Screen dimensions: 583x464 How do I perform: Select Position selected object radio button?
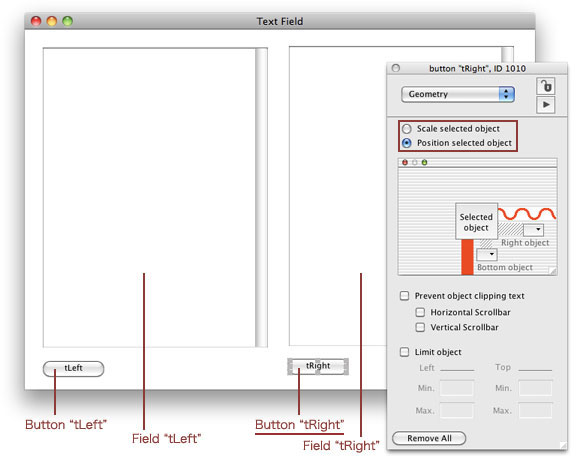pos(407,143)
